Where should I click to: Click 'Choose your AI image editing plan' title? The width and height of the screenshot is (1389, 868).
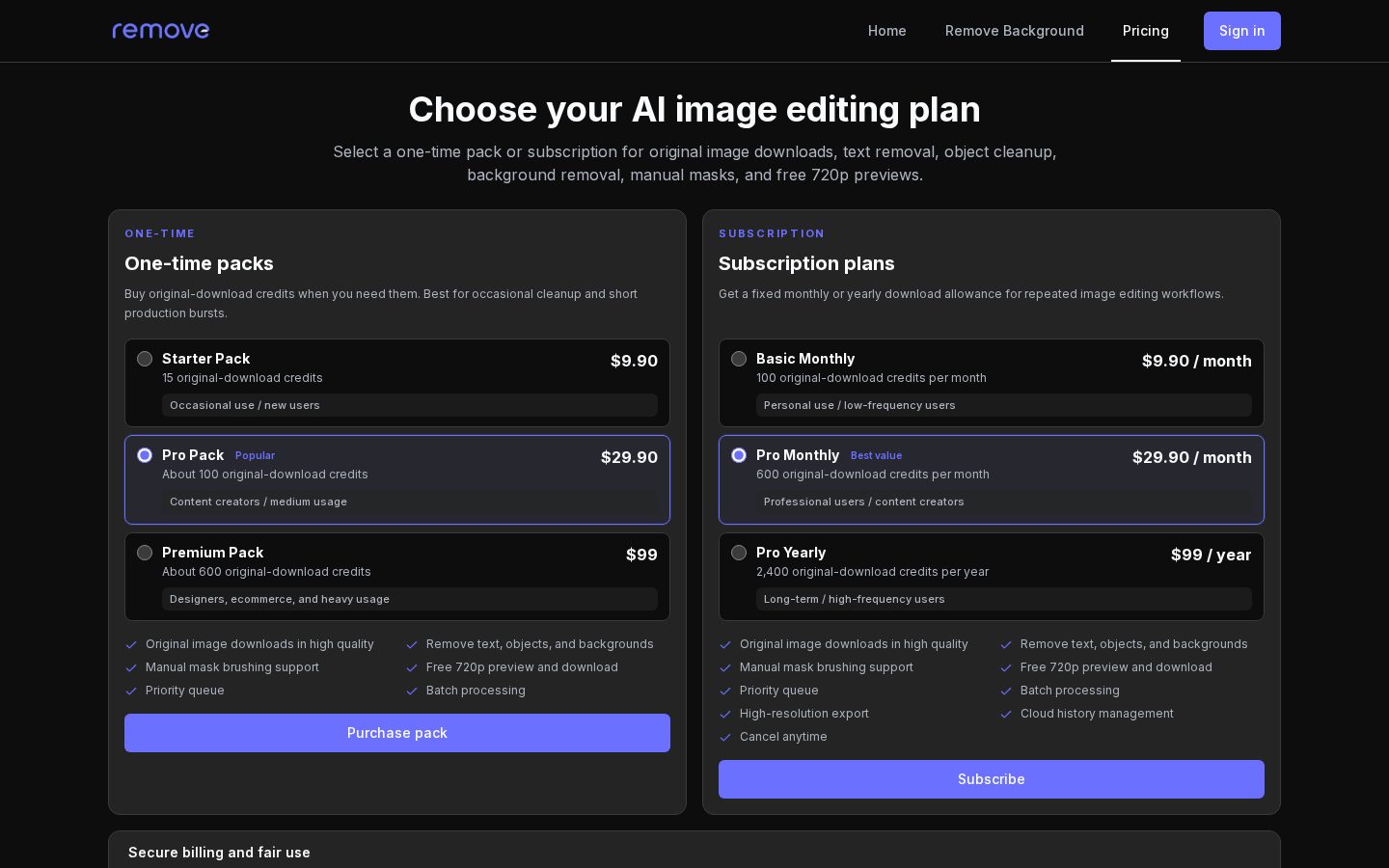pyautogui.click(x=694, y=109)
